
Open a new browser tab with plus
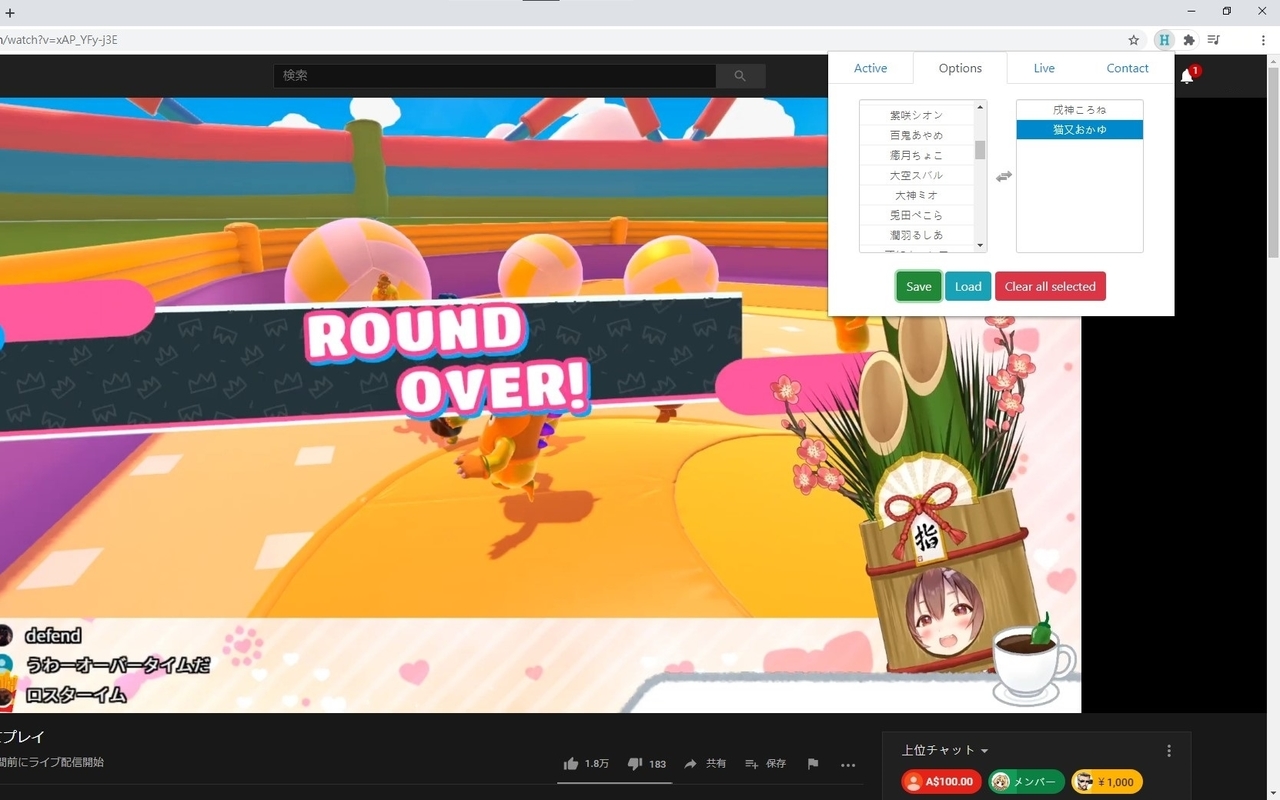[10, 12]
